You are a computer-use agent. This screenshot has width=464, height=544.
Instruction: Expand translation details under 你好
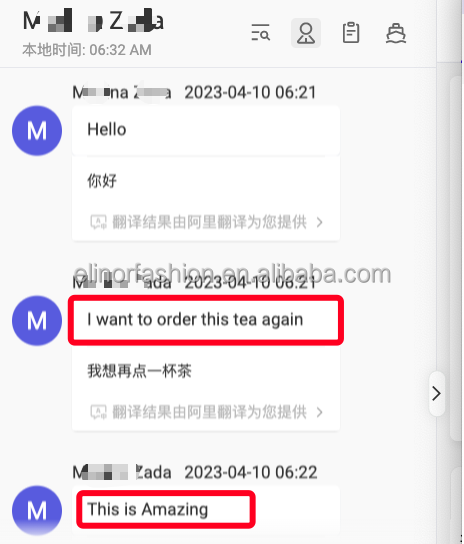point(320,222)
